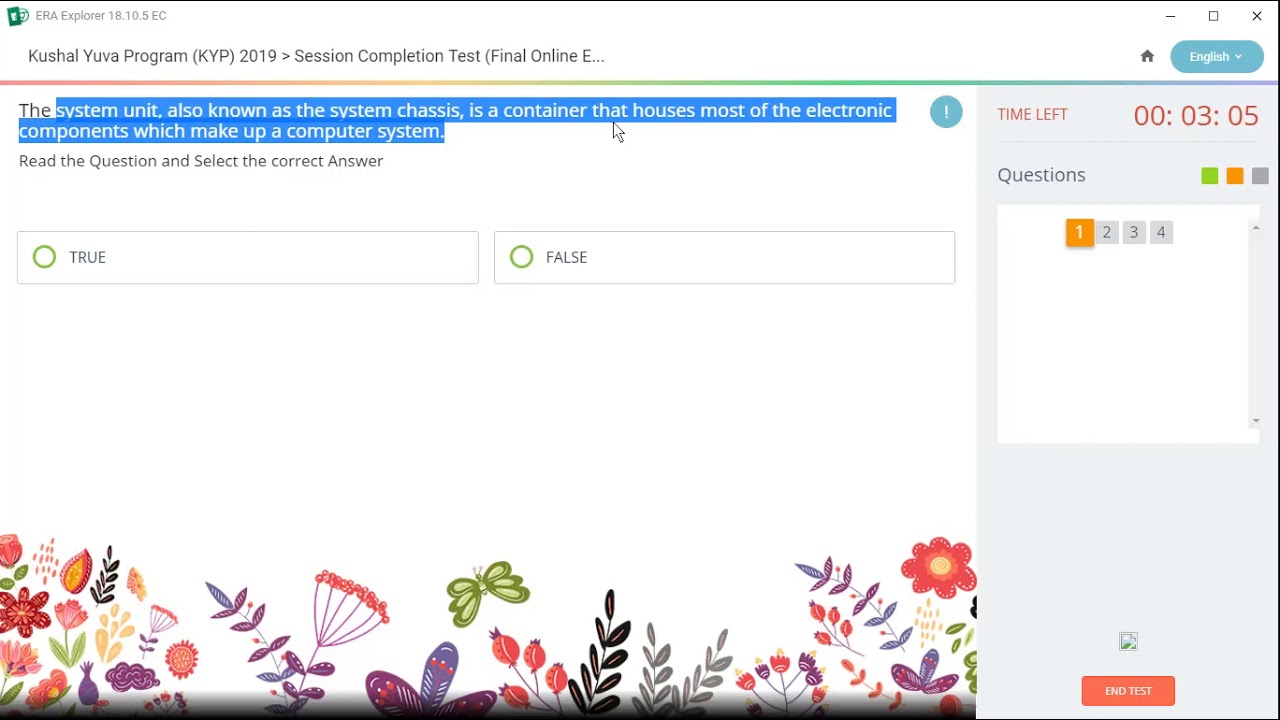Click 'Read the Question and Select' instruction
This screenshot has height=720, width=1280.
point(201,161)
